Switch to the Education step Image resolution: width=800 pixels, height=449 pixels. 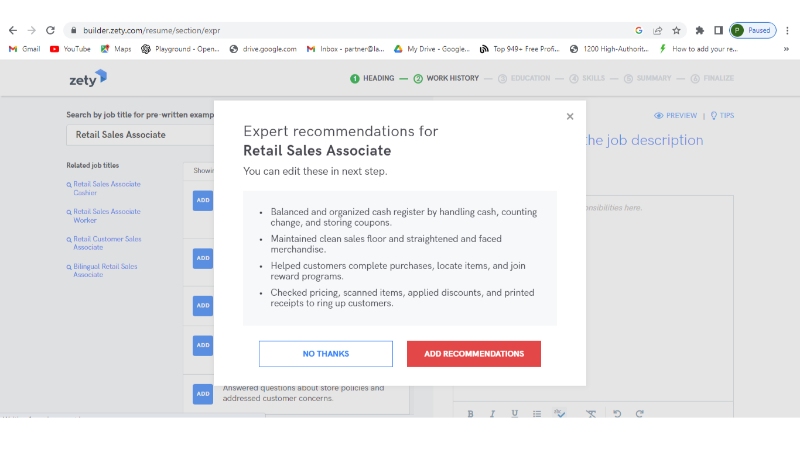523,78
